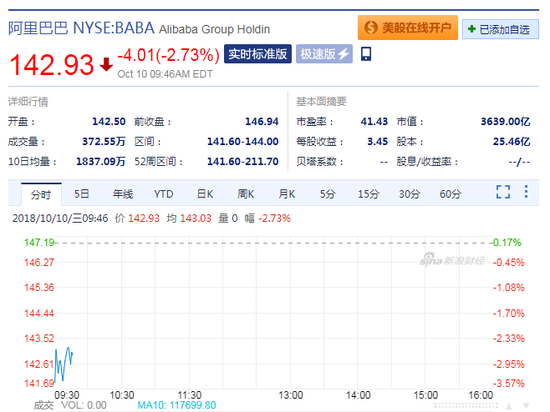This screenshot has width=550, height=412.
Task: Click the 成交量 value 372.55万
Action: [104, 141]
